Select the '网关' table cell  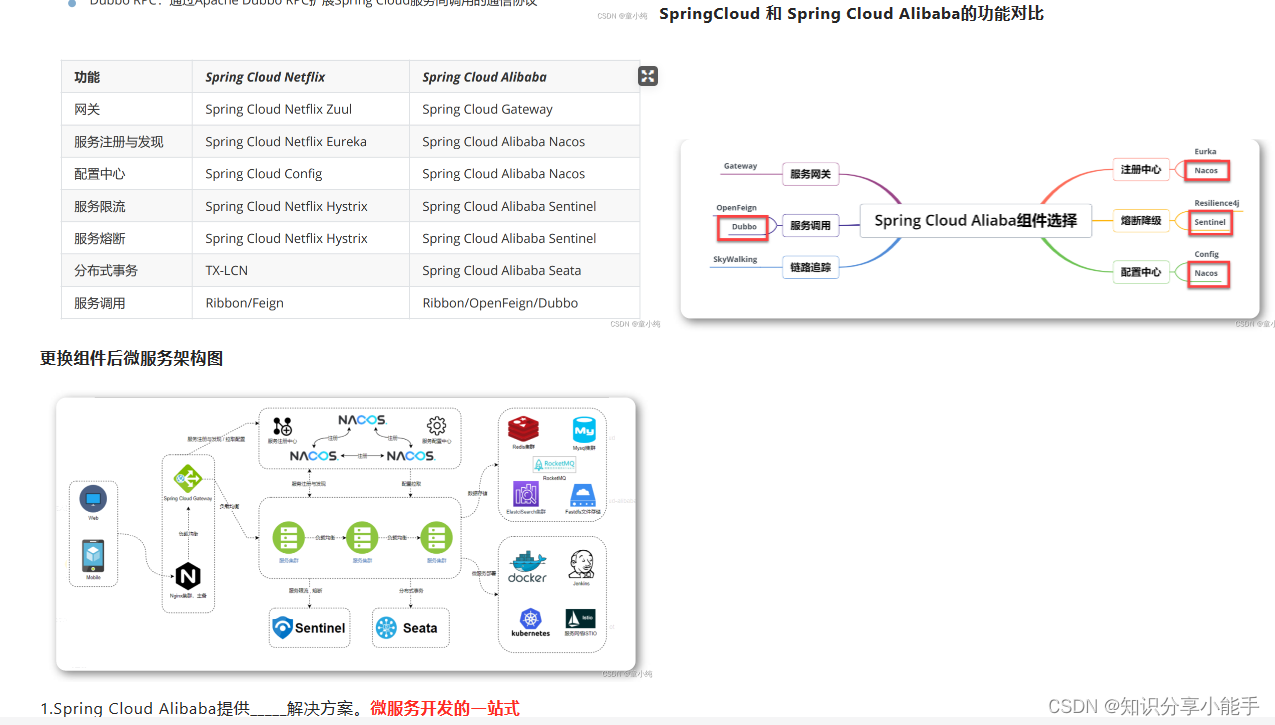pos(127,109)
